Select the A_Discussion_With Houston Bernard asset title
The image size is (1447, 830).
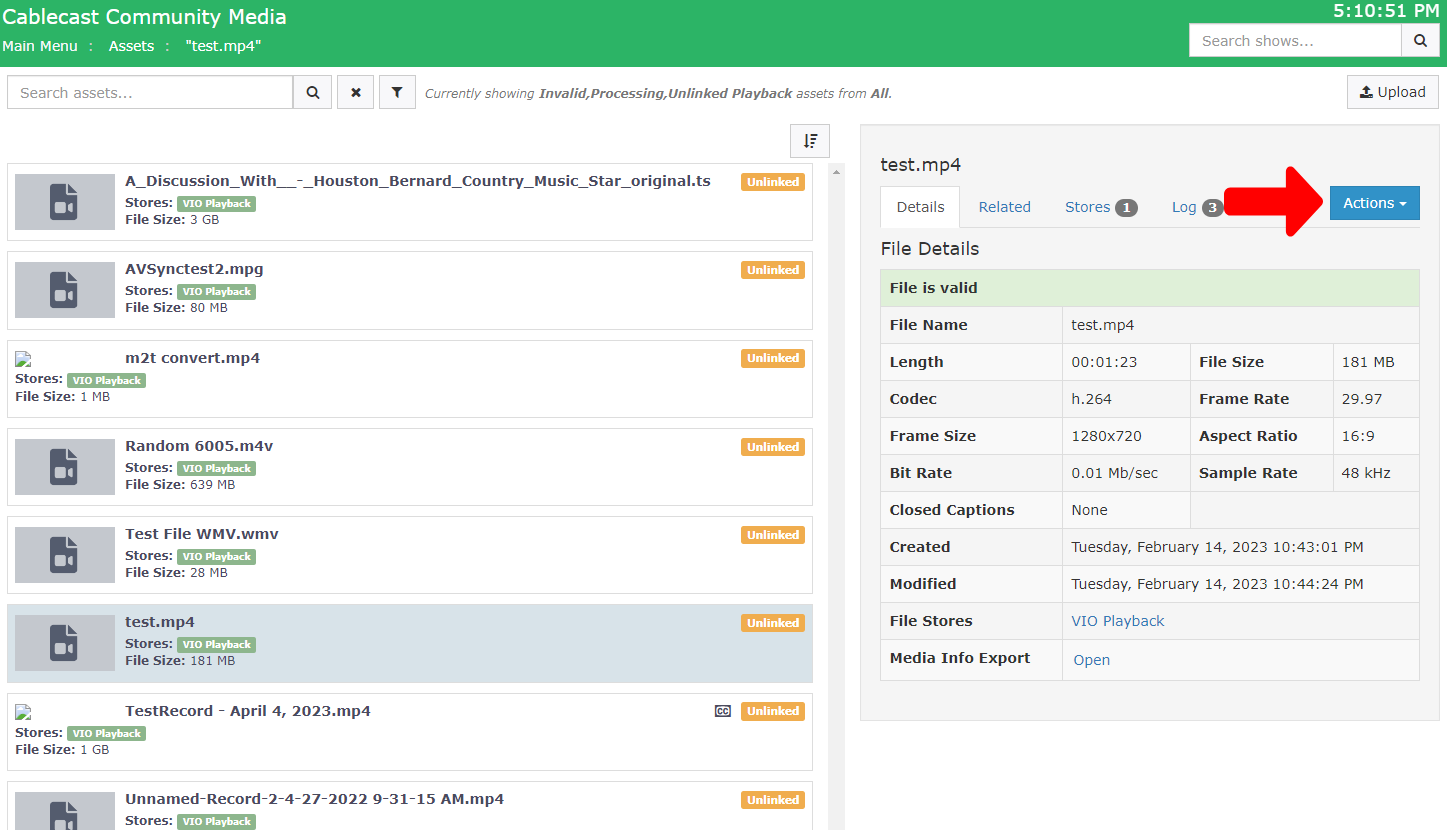[x=418, y=181]
